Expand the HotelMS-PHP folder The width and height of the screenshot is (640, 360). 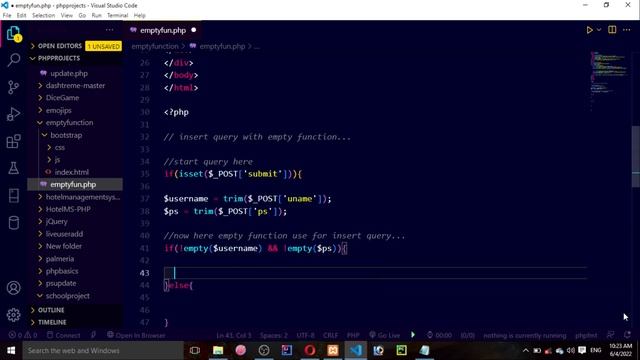68,209
